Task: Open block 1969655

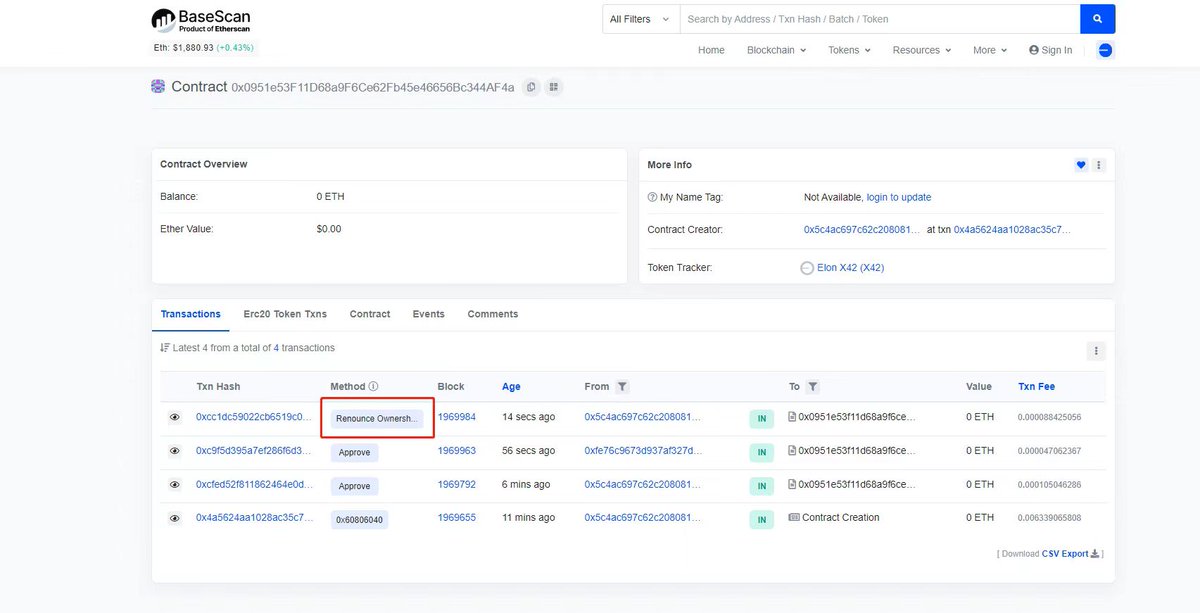Action: (457, 518)
